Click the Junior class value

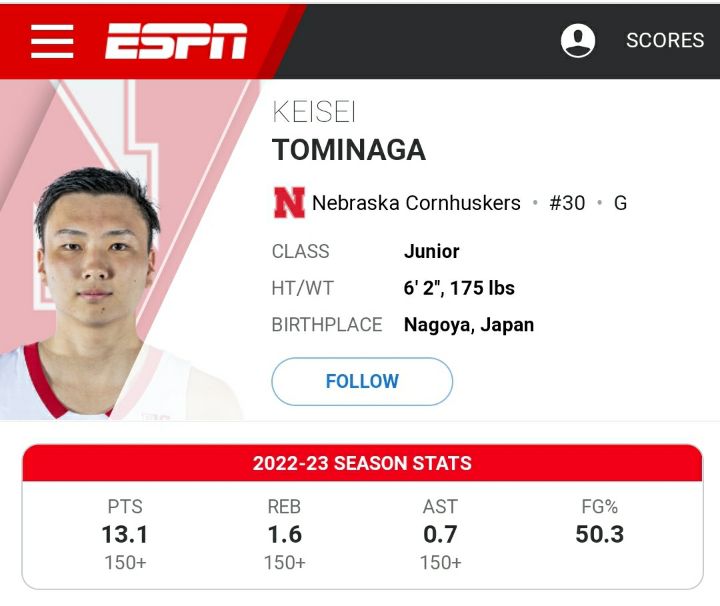click(x=432, y=251)
